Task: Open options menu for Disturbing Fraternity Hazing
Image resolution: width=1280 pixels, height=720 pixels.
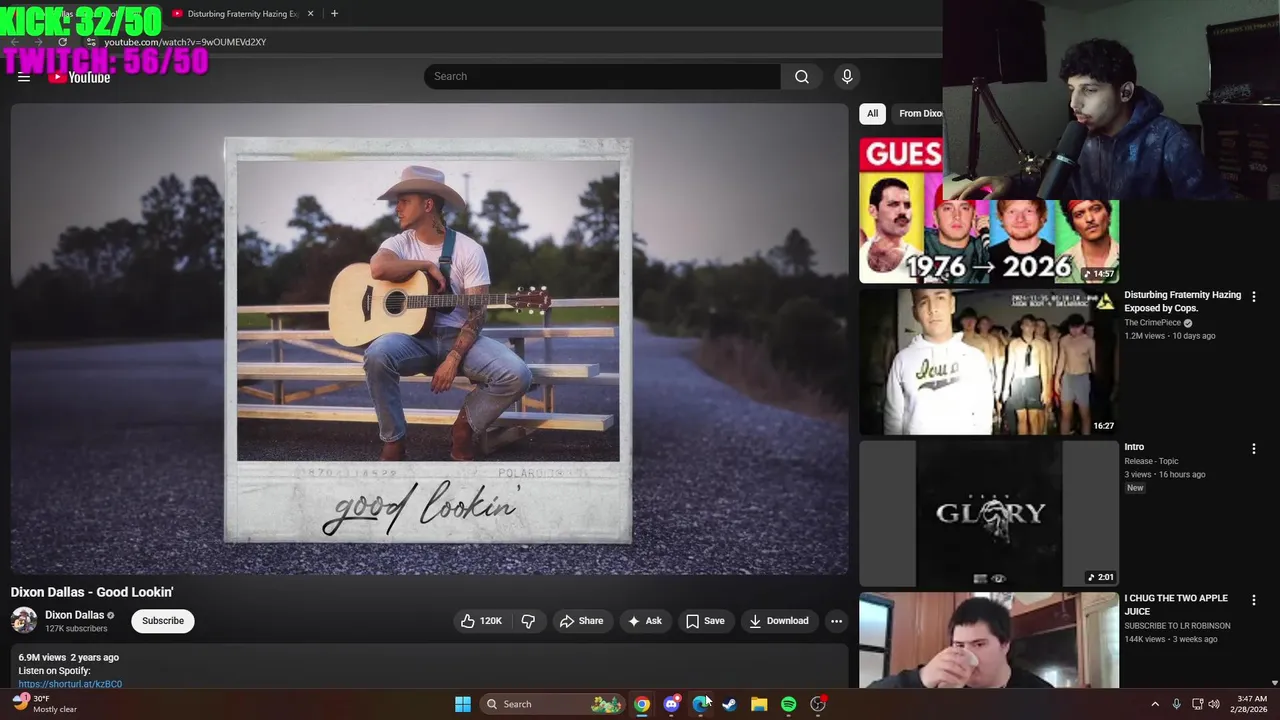Action: pyautogui.click(x=1253, y=297)
